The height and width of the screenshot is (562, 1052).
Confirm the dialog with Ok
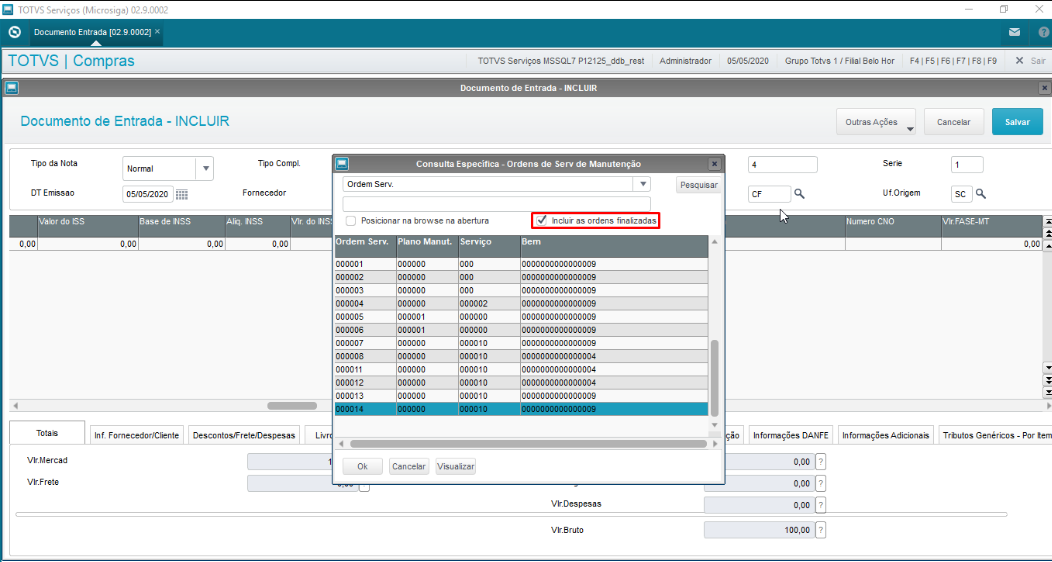pyautogui.click(x=362, y=467)
